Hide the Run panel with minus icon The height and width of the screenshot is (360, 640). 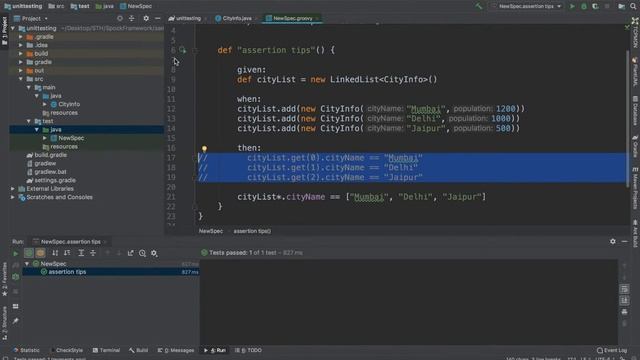624,242
